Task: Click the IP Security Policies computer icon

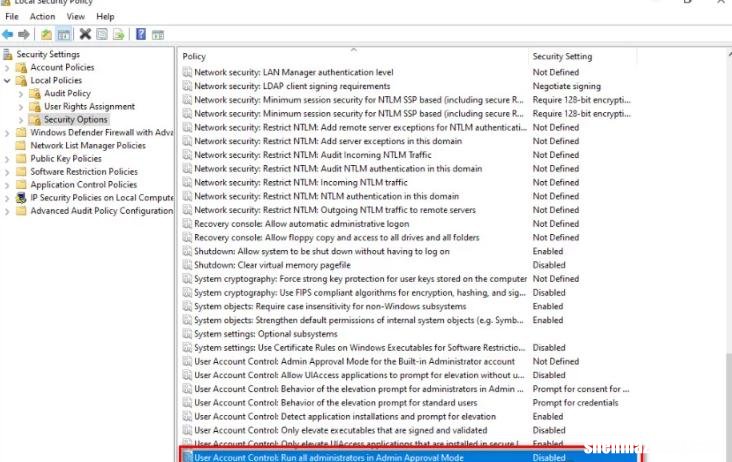Action: point(21,197)
